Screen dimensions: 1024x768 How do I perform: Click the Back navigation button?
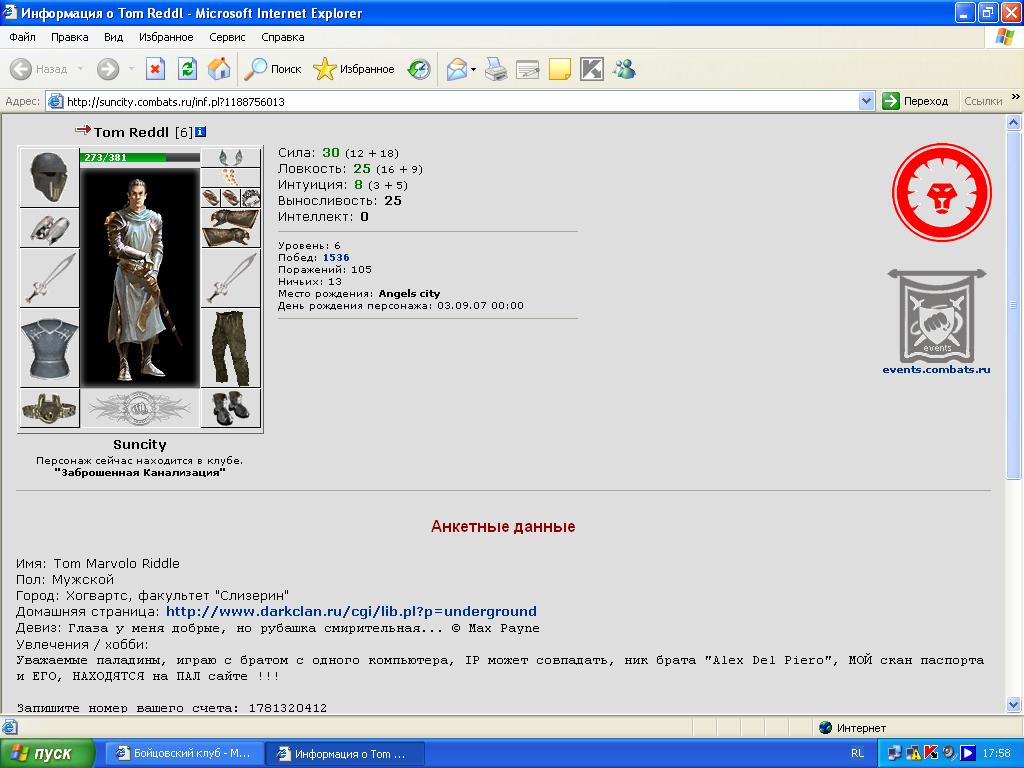pyautogui.click(x=39, y=69)
